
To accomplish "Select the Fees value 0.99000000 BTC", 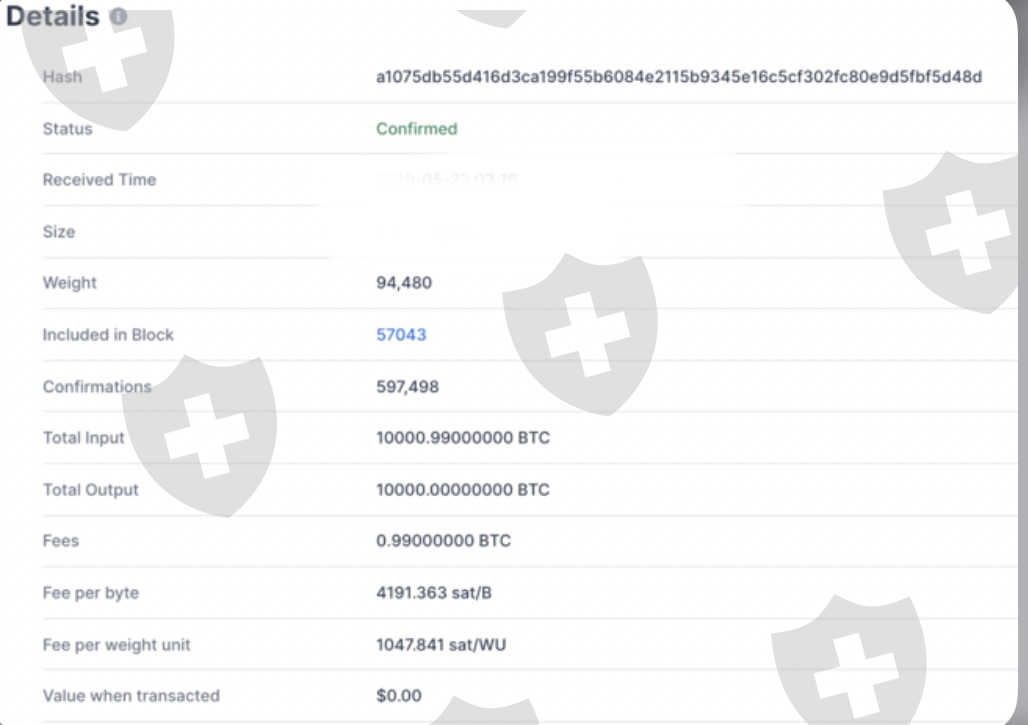I will [x=443, y=541].
